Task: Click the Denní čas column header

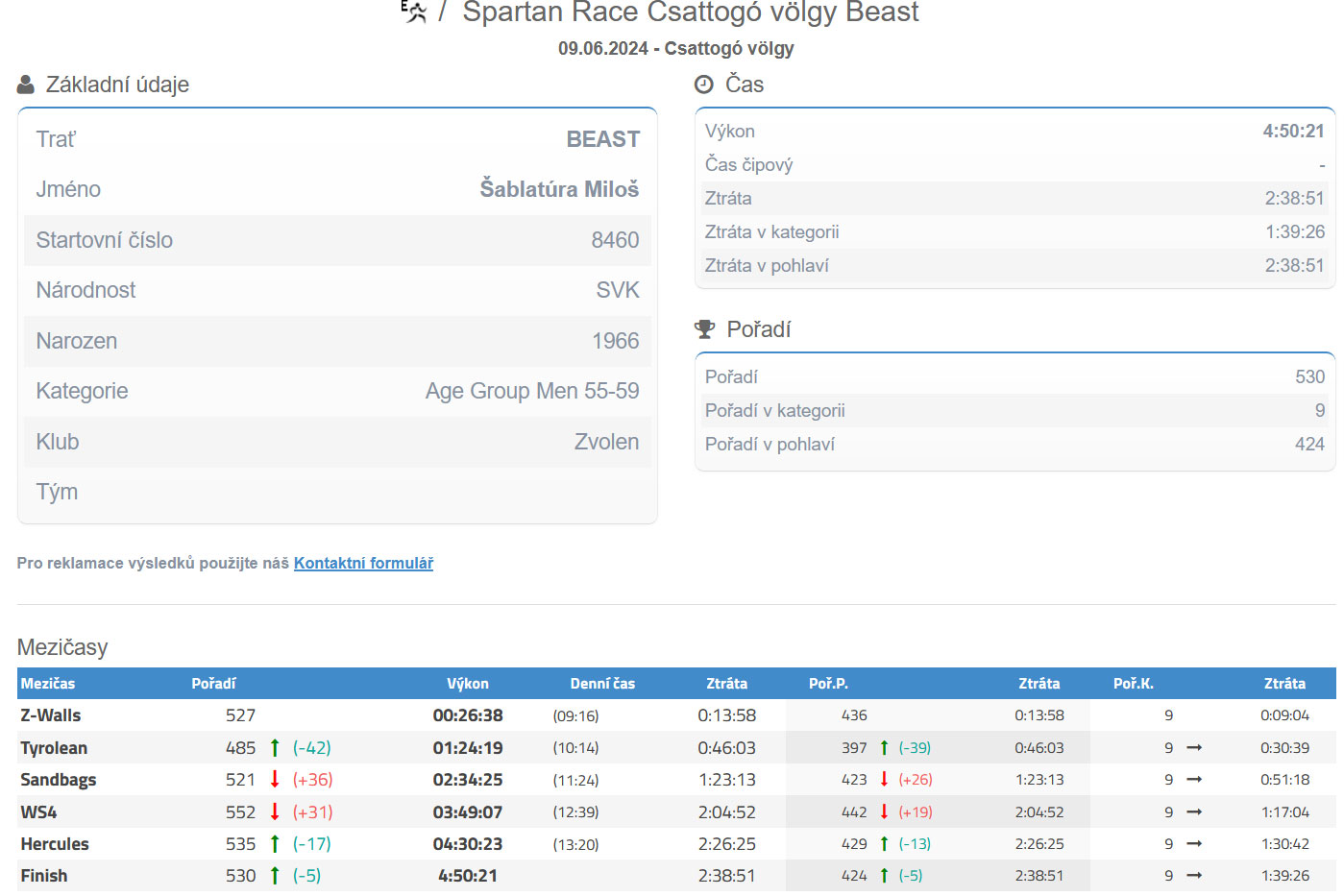Action: pyautogui.click(x=602, y=684)
